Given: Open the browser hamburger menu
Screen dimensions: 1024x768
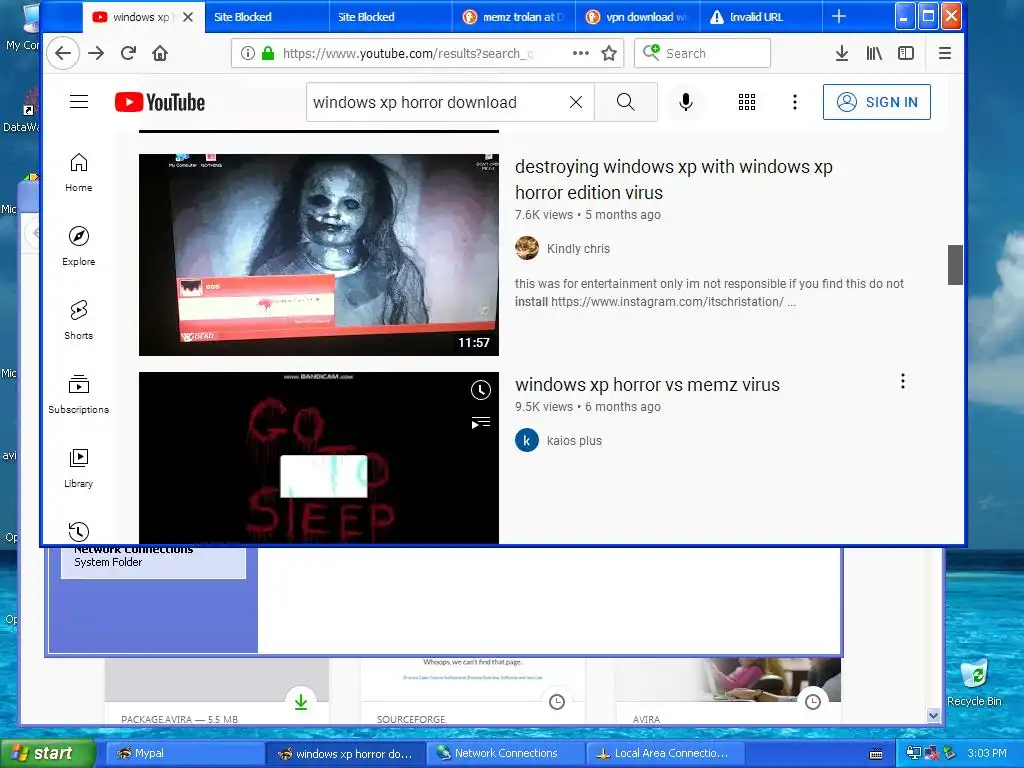Looking at the screenshot, I should pos(944,53).
